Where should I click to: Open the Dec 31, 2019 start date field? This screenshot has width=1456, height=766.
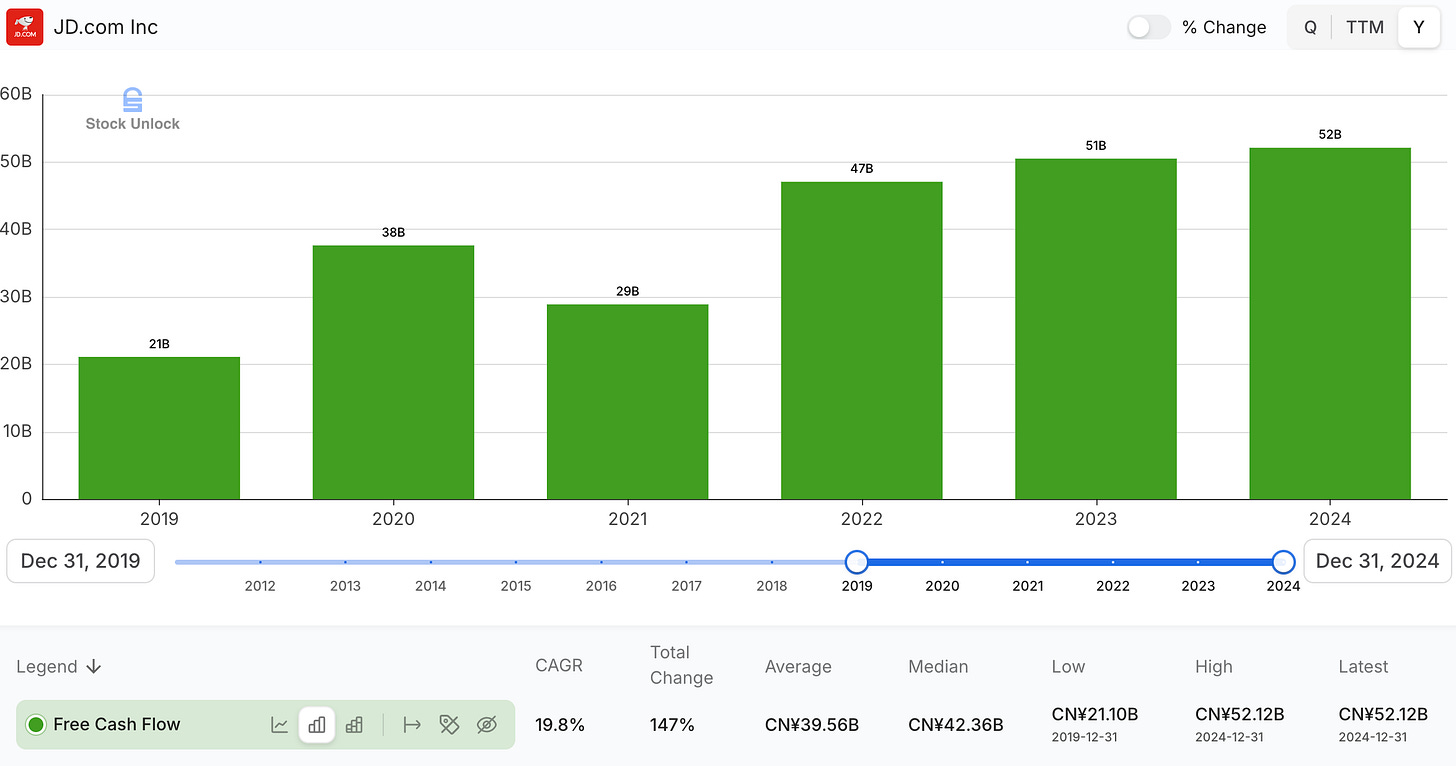tap(80, 561)
